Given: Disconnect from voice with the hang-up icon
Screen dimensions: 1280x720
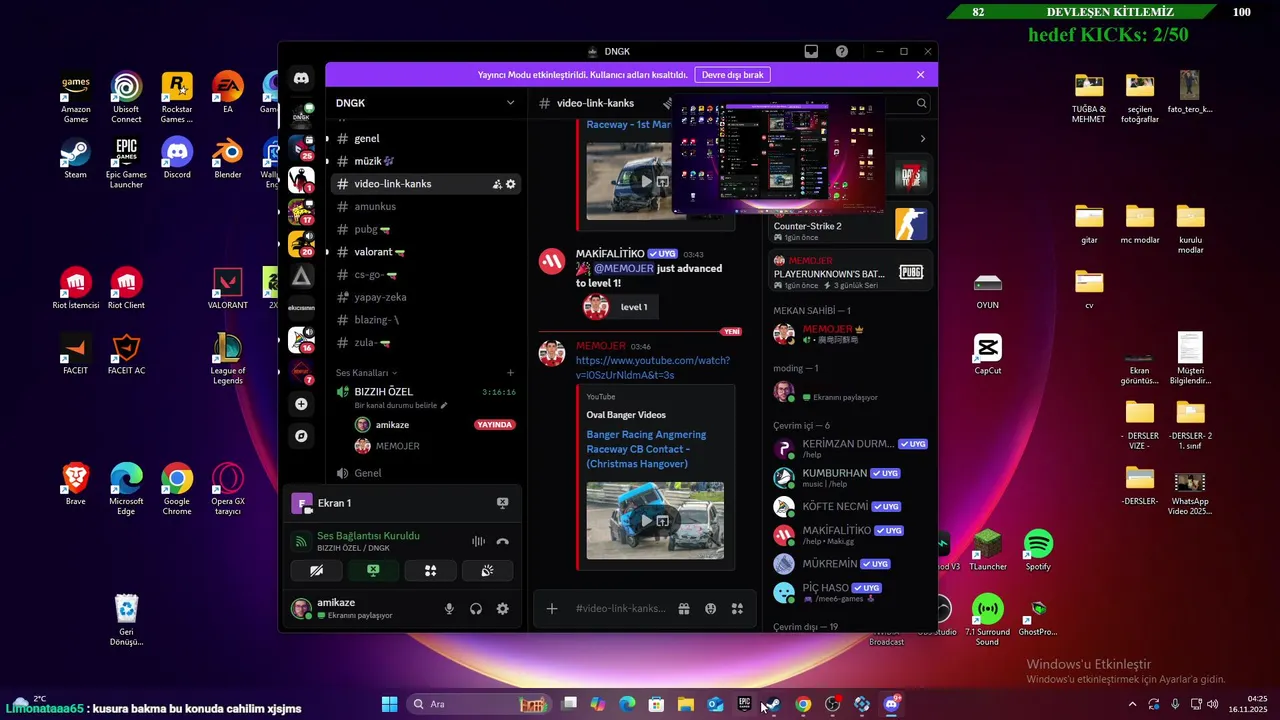Looking at the screenshot, I should click(x=503, y=541).
